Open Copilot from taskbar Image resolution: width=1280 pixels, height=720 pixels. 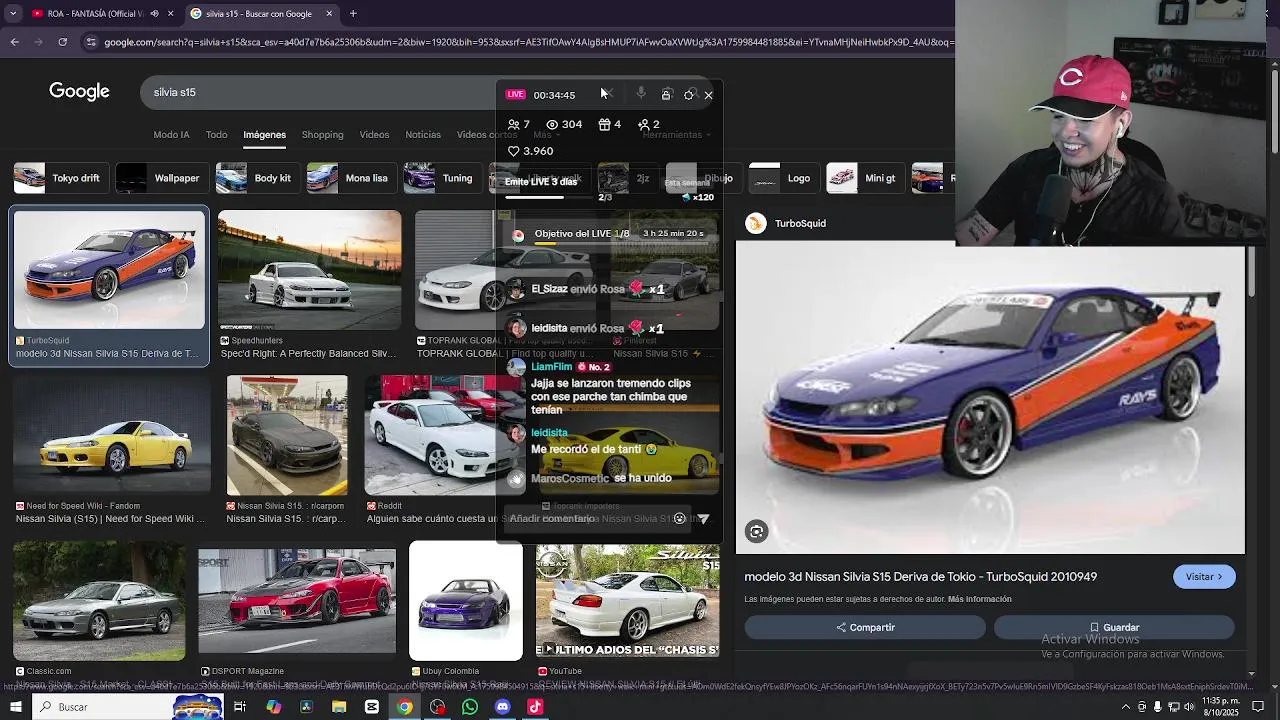tap(273, 707)
